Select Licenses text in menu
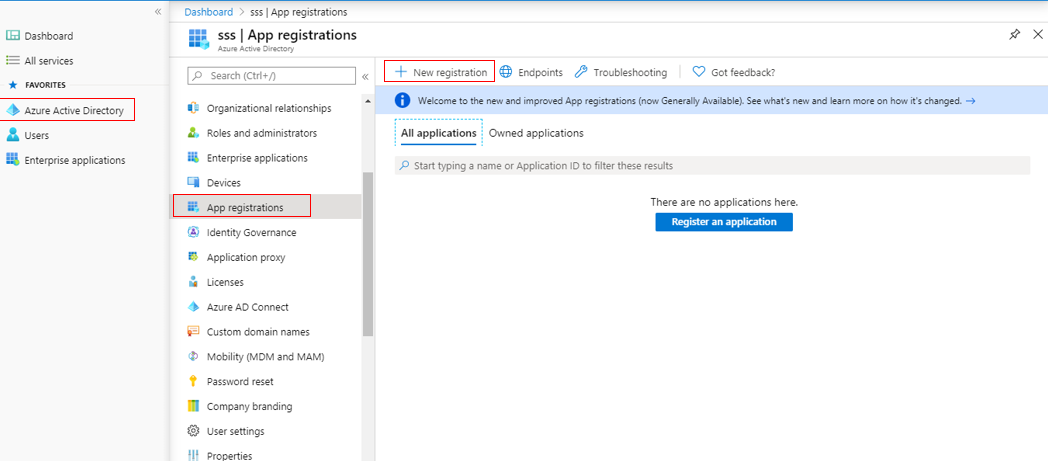Viewport: 1048px width, 461px height. tap(225, 282)
